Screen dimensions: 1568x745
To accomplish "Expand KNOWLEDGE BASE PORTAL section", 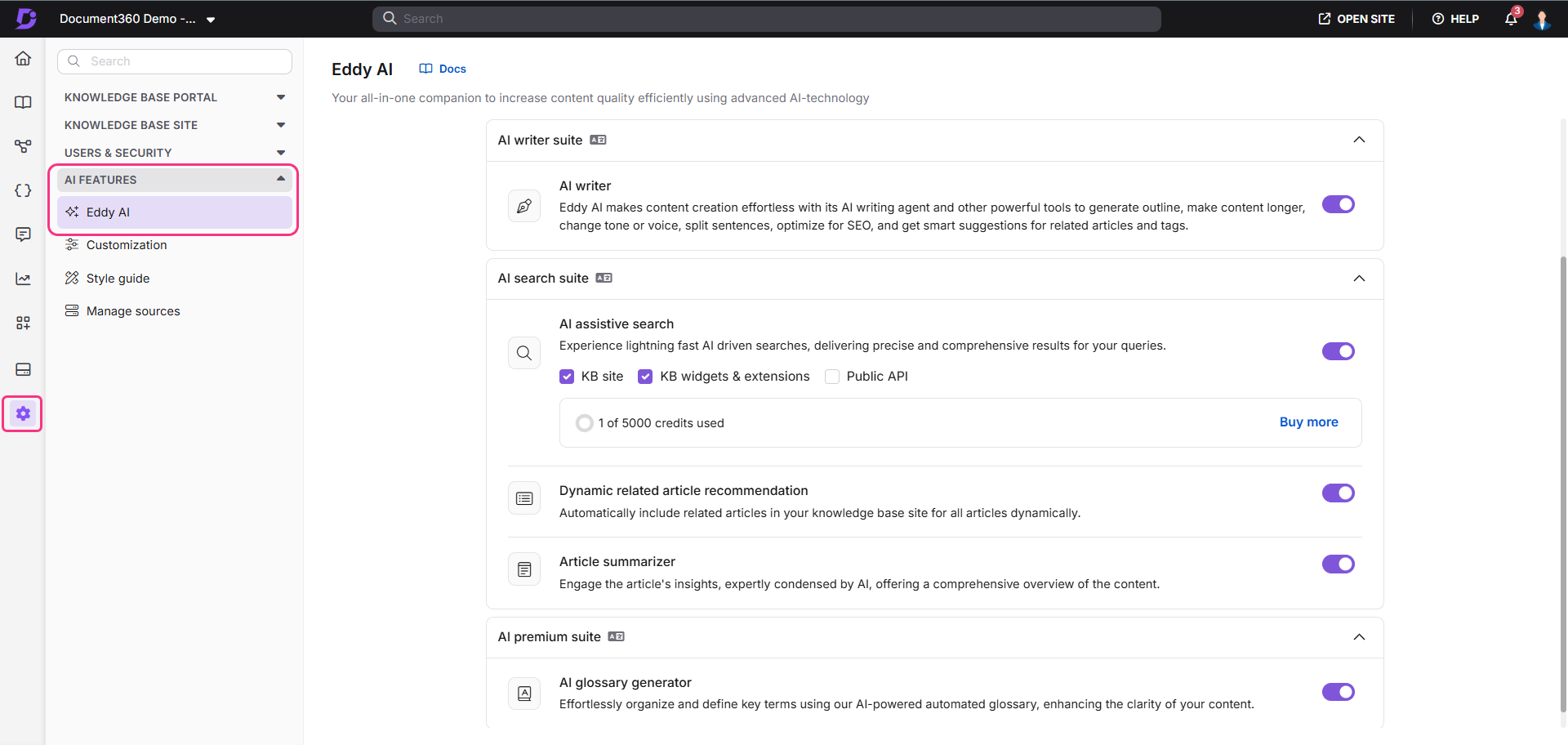I will [175, 97].
